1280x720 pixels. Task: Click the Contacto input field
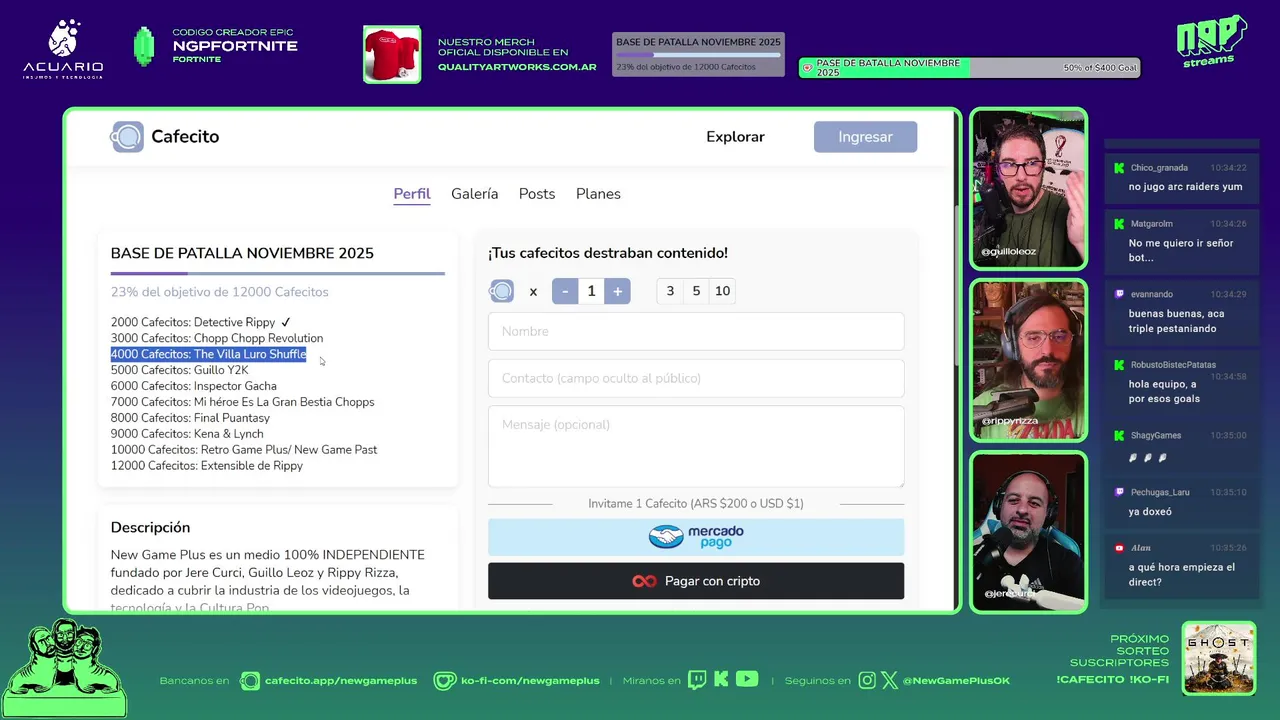(696, 378)
